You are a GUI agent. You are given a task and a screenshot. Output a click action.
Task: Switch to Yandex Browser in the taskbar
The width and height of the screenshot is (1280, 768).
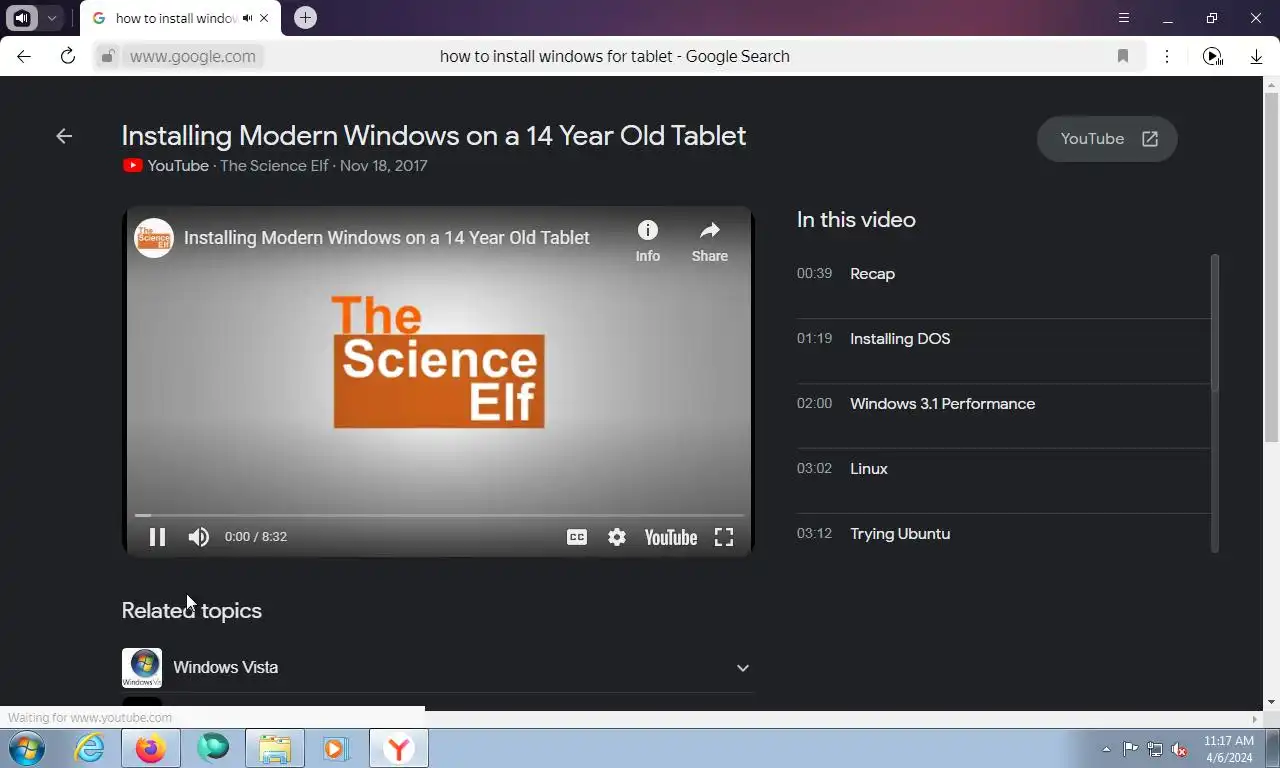click(399, 748)
